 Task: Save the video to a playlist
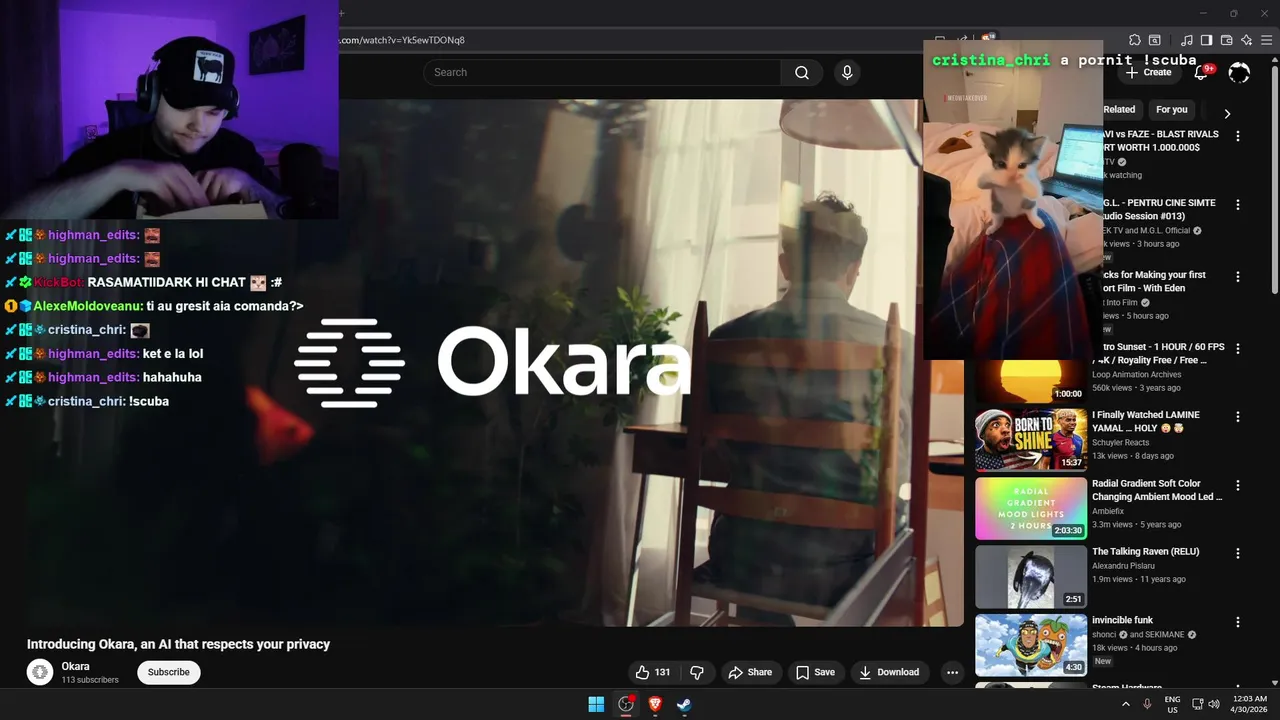[815, 672]
